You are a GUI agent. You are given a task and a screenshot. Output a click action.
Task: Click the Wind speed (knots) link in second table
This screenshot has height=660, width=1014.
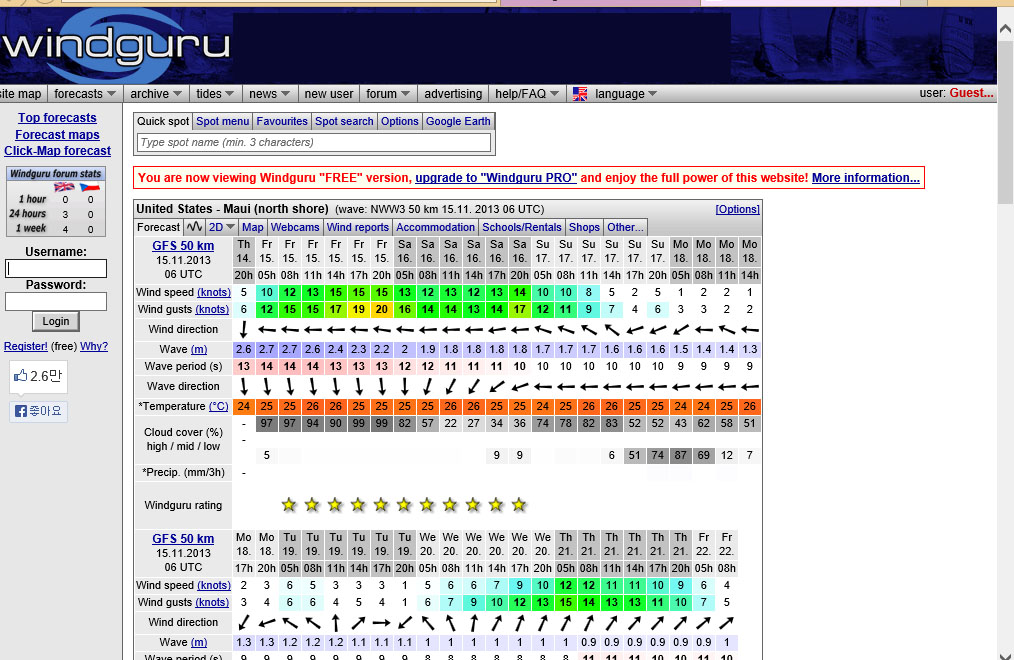coord(213,585)
